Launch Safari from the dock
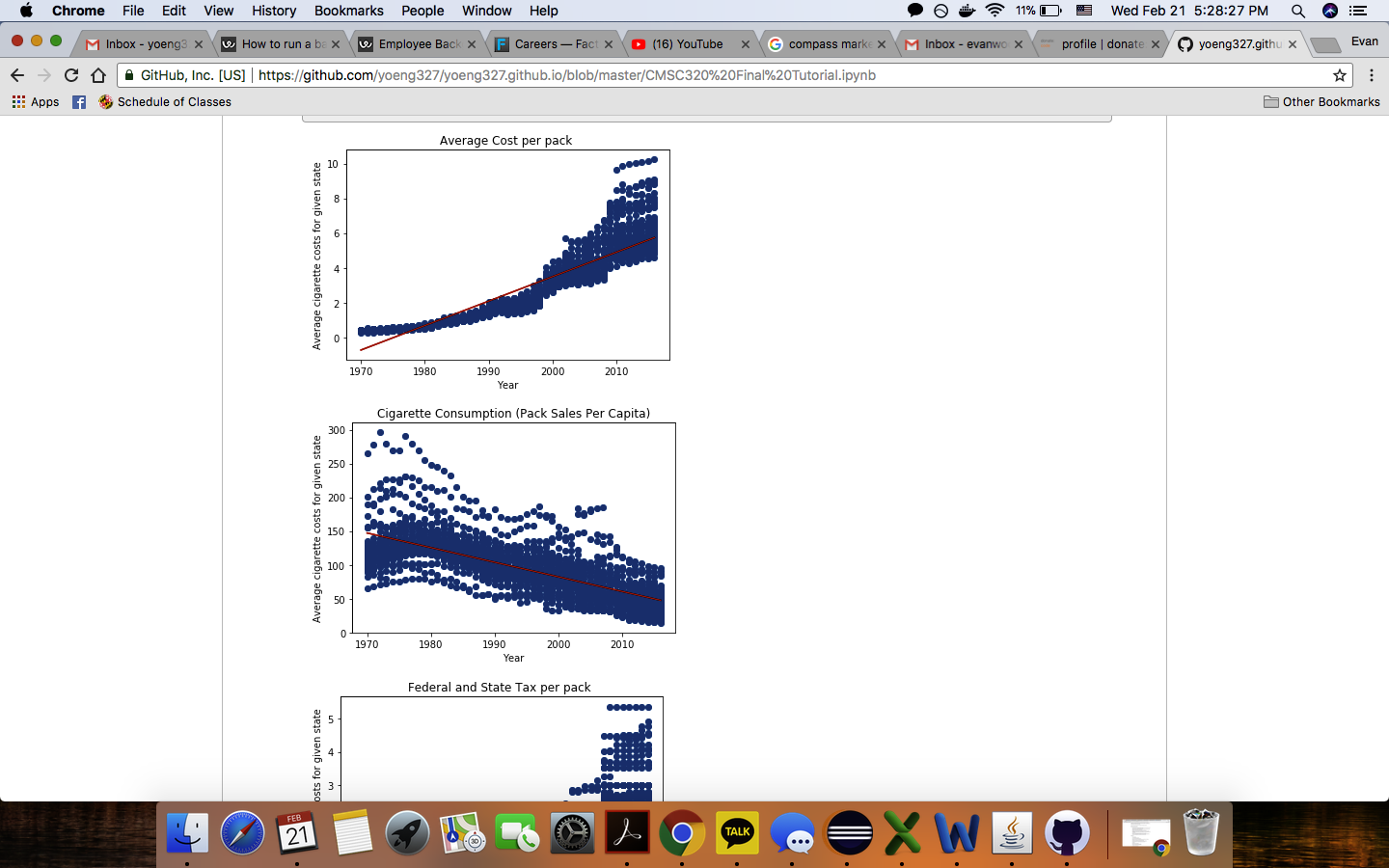 click(242, 833)
